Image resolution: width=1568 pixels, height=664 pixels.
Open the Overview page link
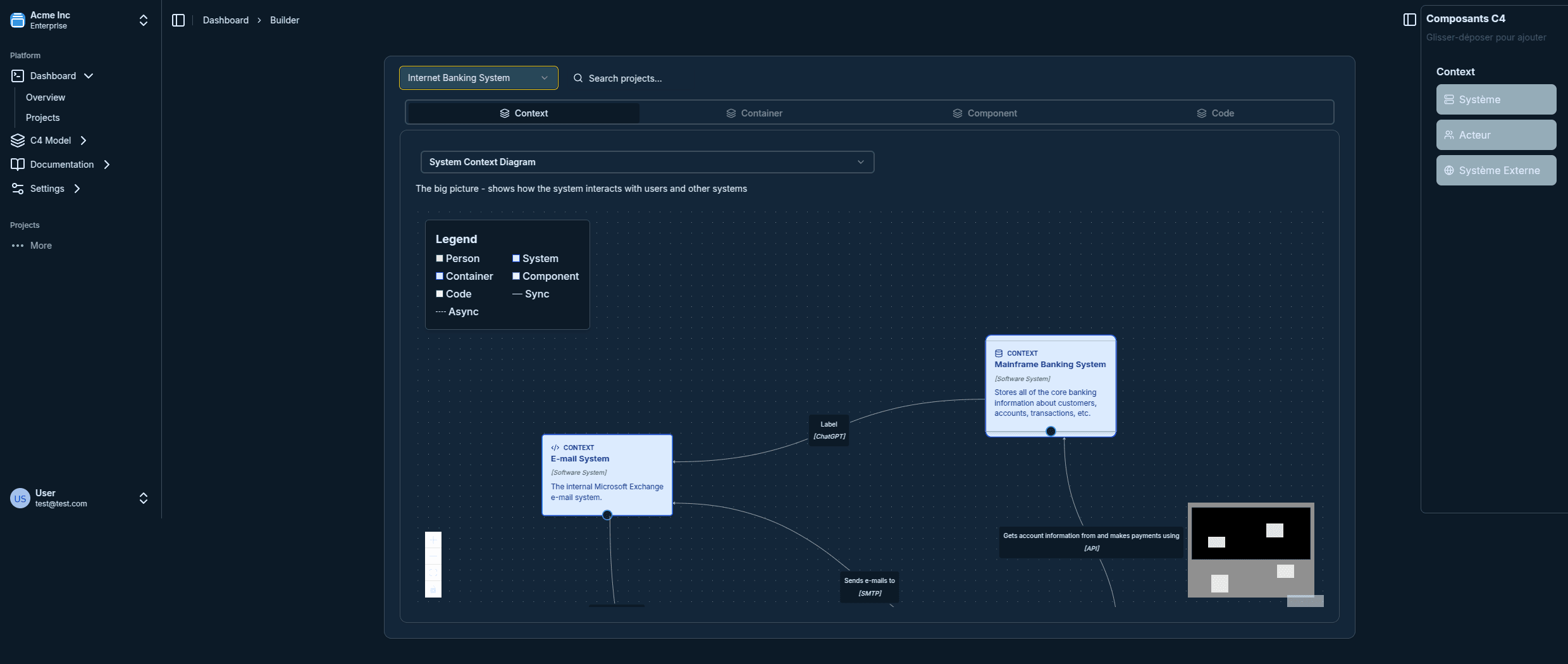click(45, 97)
